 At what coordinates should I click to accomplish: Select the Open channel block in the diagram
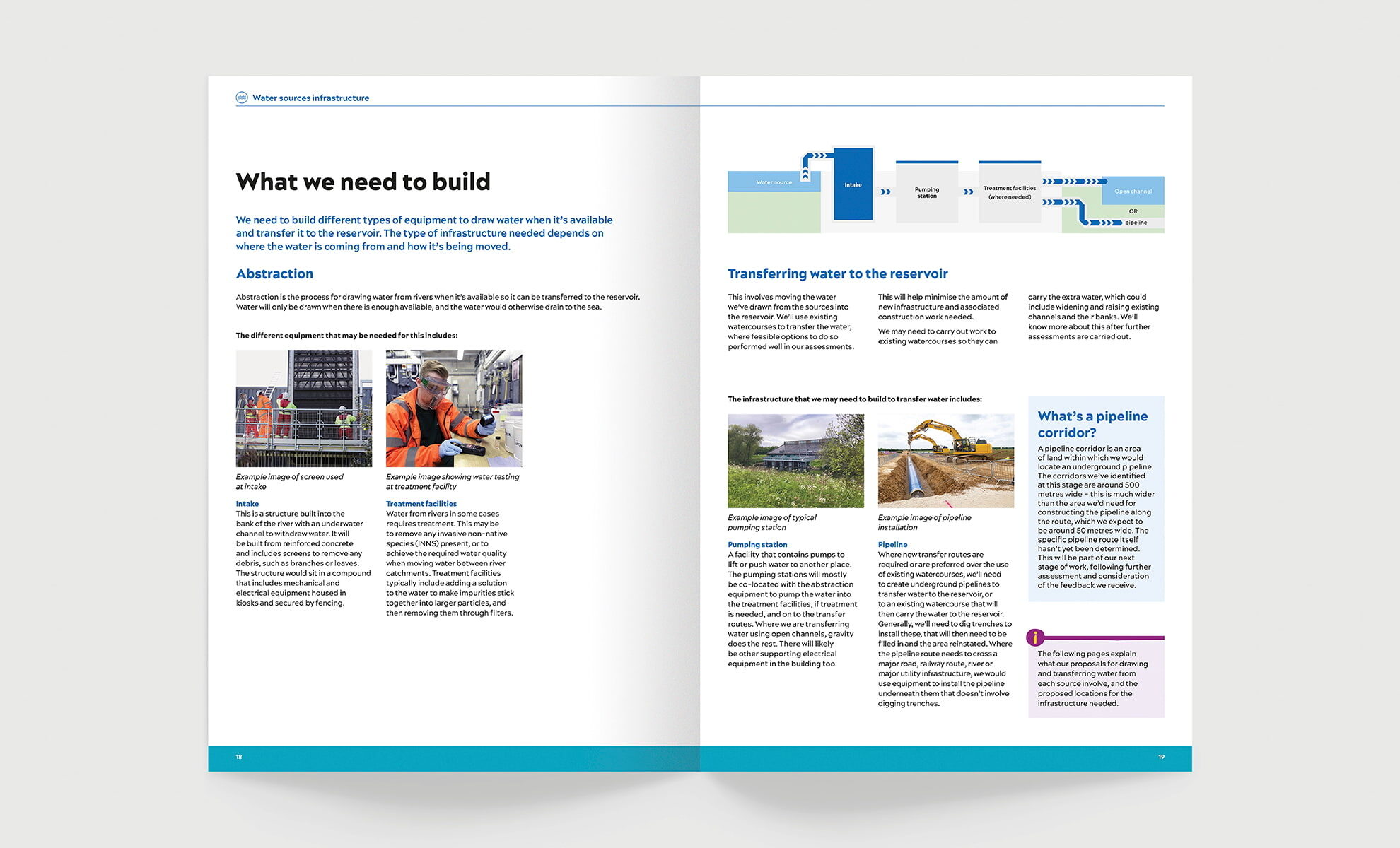1134,191
